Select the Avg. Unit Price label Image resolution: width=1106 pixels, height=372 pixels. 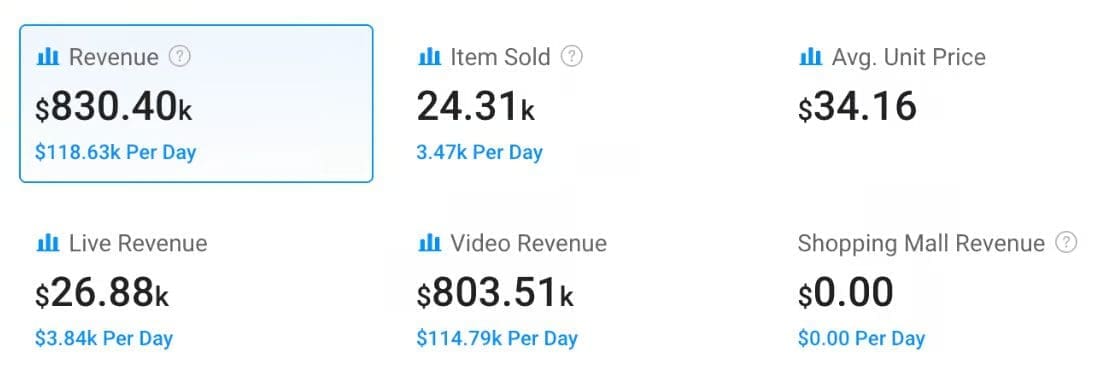pos(908,57)
